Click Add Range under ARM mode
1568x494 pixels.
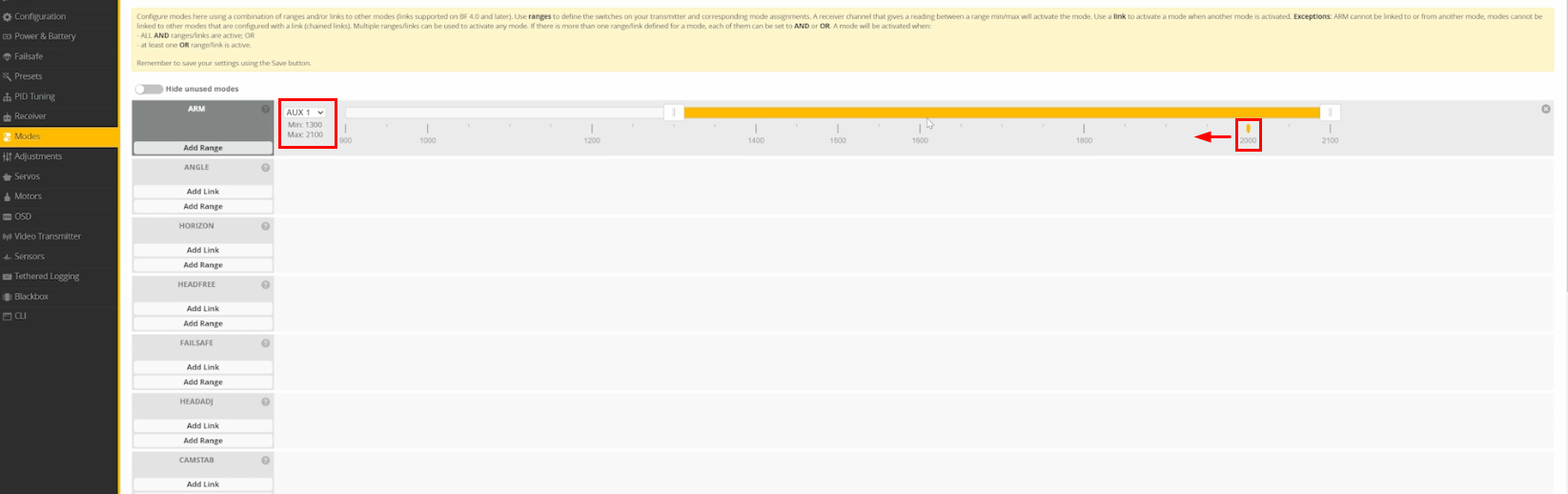tap(203, 148)
